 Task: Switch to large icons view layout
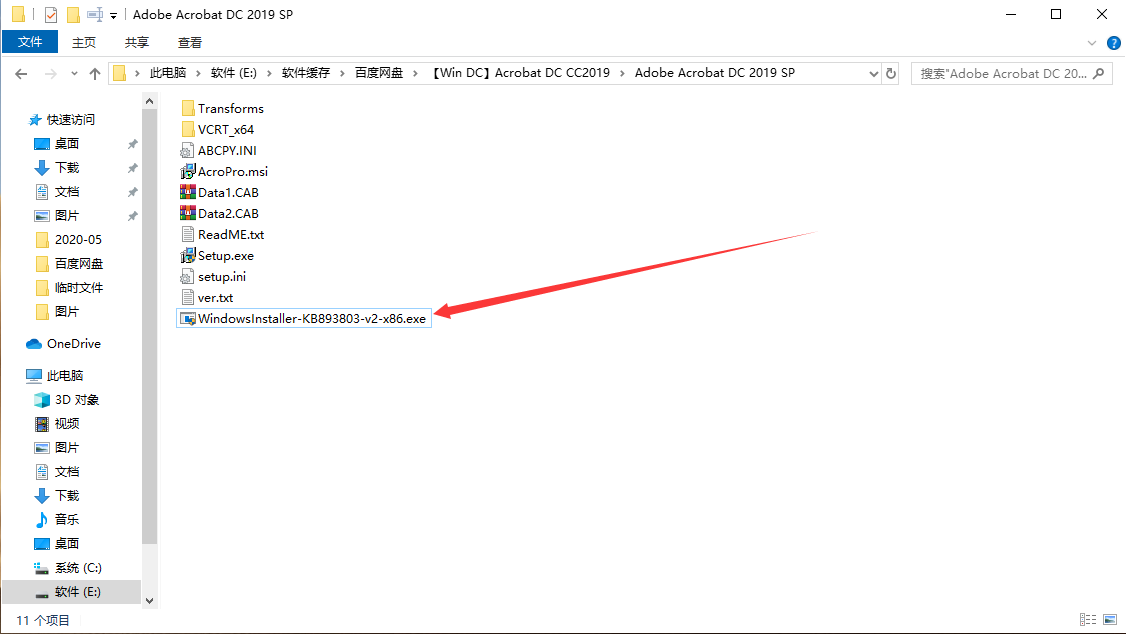[1110, 620]
